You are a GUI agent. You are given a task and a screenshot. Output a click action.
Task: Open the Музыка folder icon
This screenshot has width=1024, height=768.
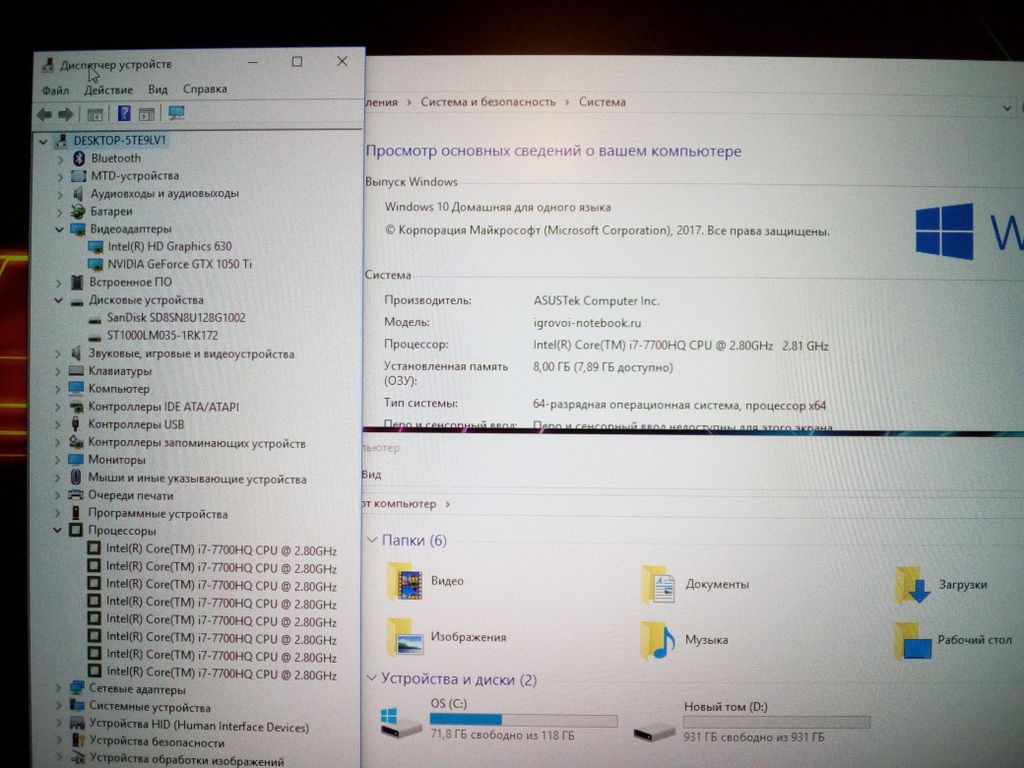[x=658, y=640]
